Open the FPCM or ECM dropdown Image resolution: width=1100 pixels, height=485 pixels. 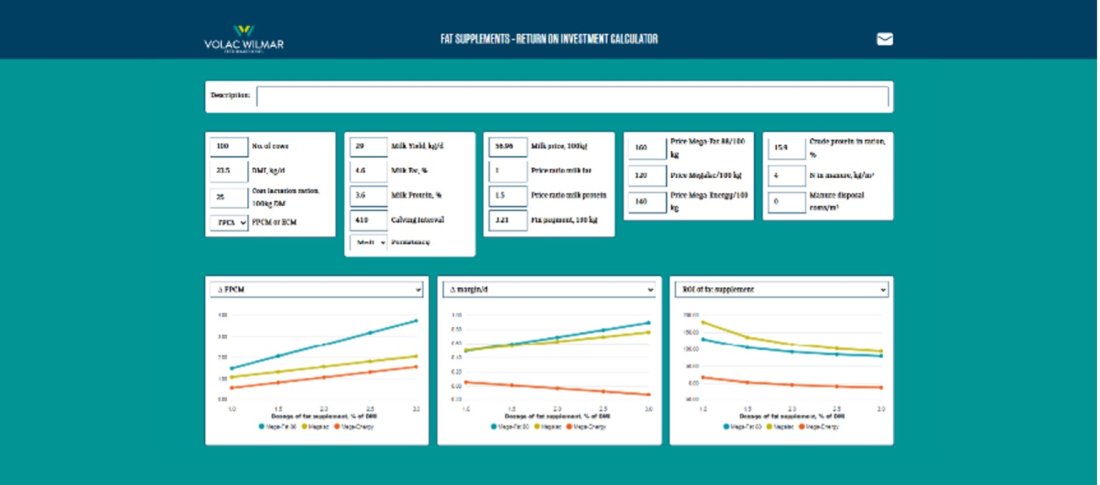(x=229, y=222)
